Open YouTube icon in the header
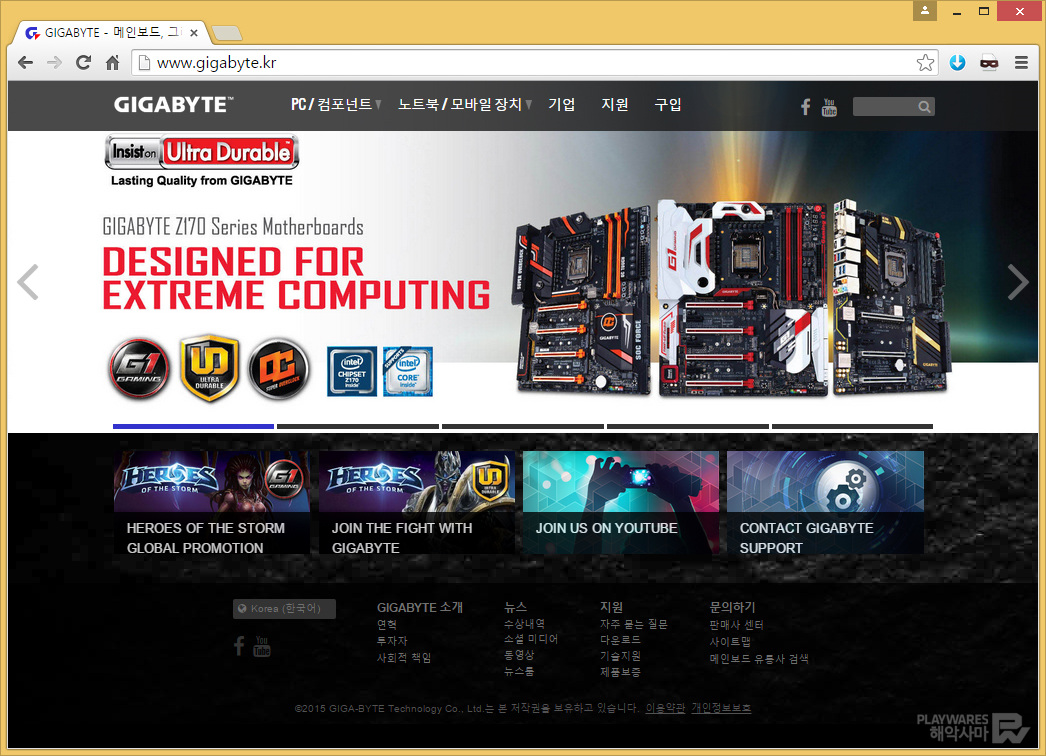 click(829, 107)
